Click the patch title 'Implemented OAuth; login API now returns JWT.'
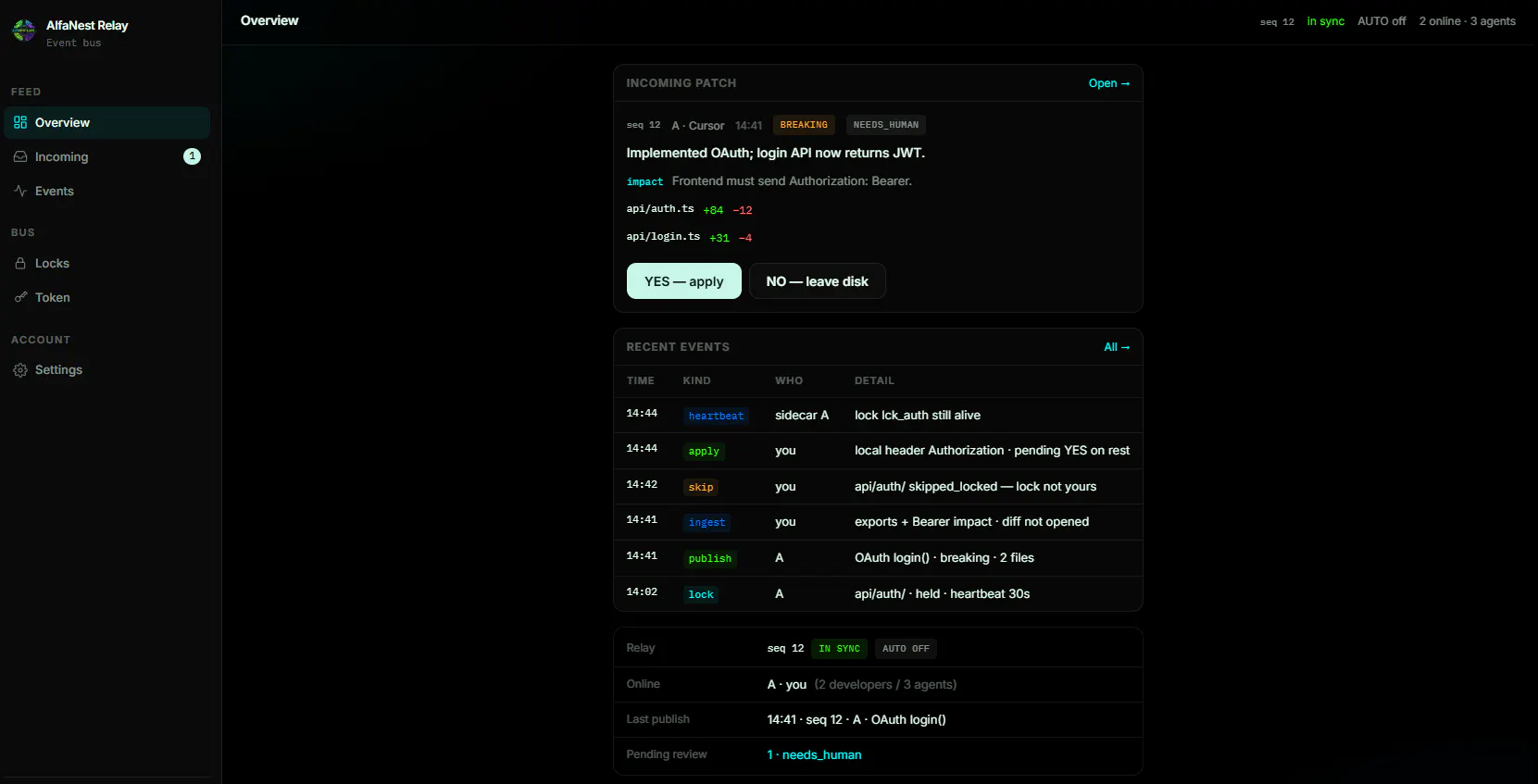 [x=776, y=153]
